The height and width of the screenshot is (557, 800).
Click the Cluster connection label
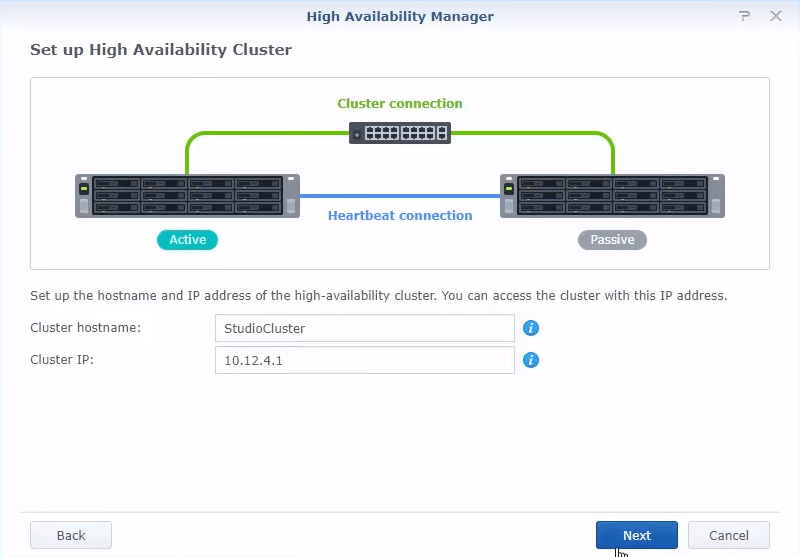point(400,104)
